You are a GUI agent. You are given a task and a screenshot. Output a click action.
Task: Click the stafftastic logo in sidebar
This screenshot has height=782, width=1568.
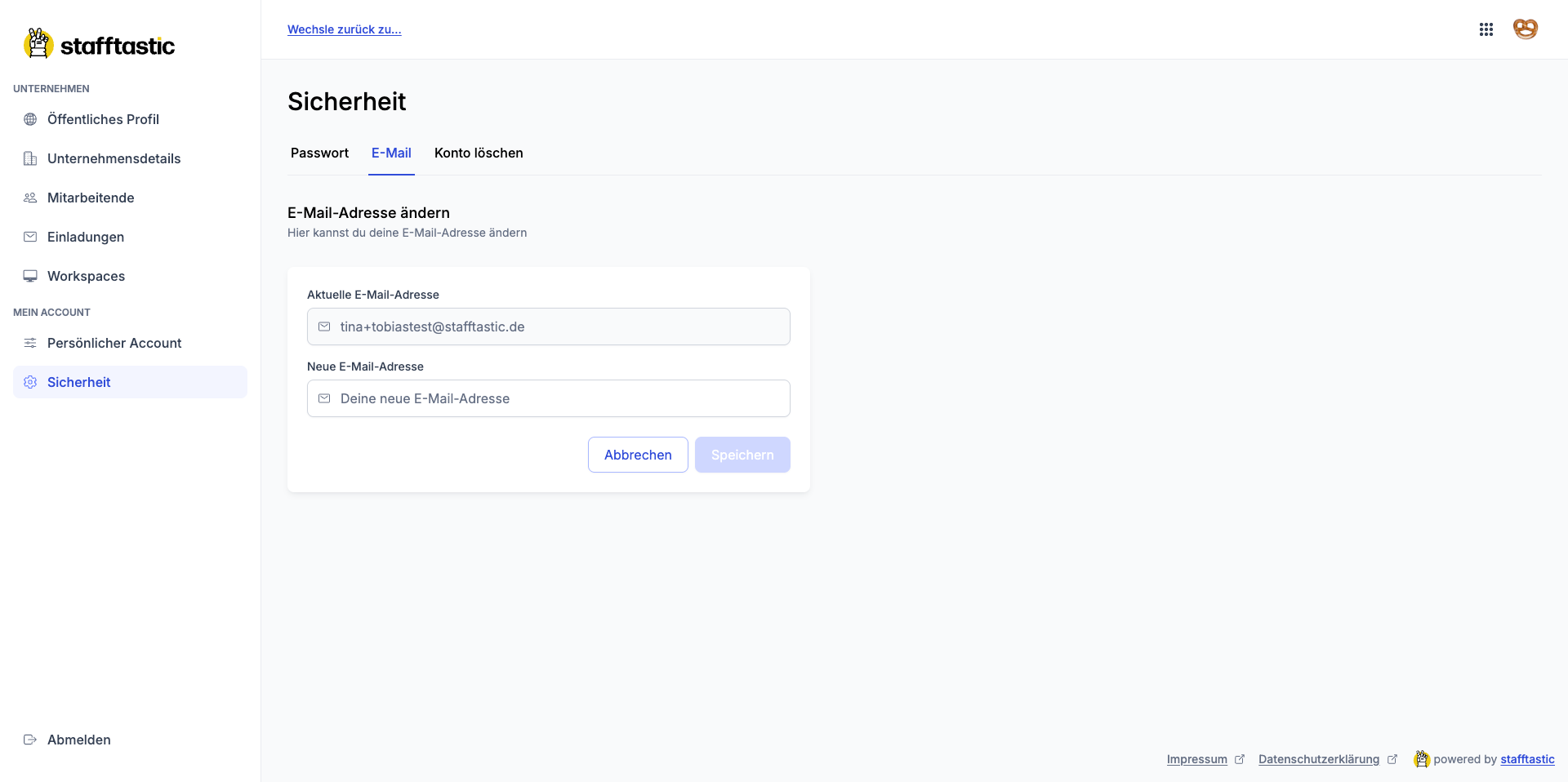[100, 45]
